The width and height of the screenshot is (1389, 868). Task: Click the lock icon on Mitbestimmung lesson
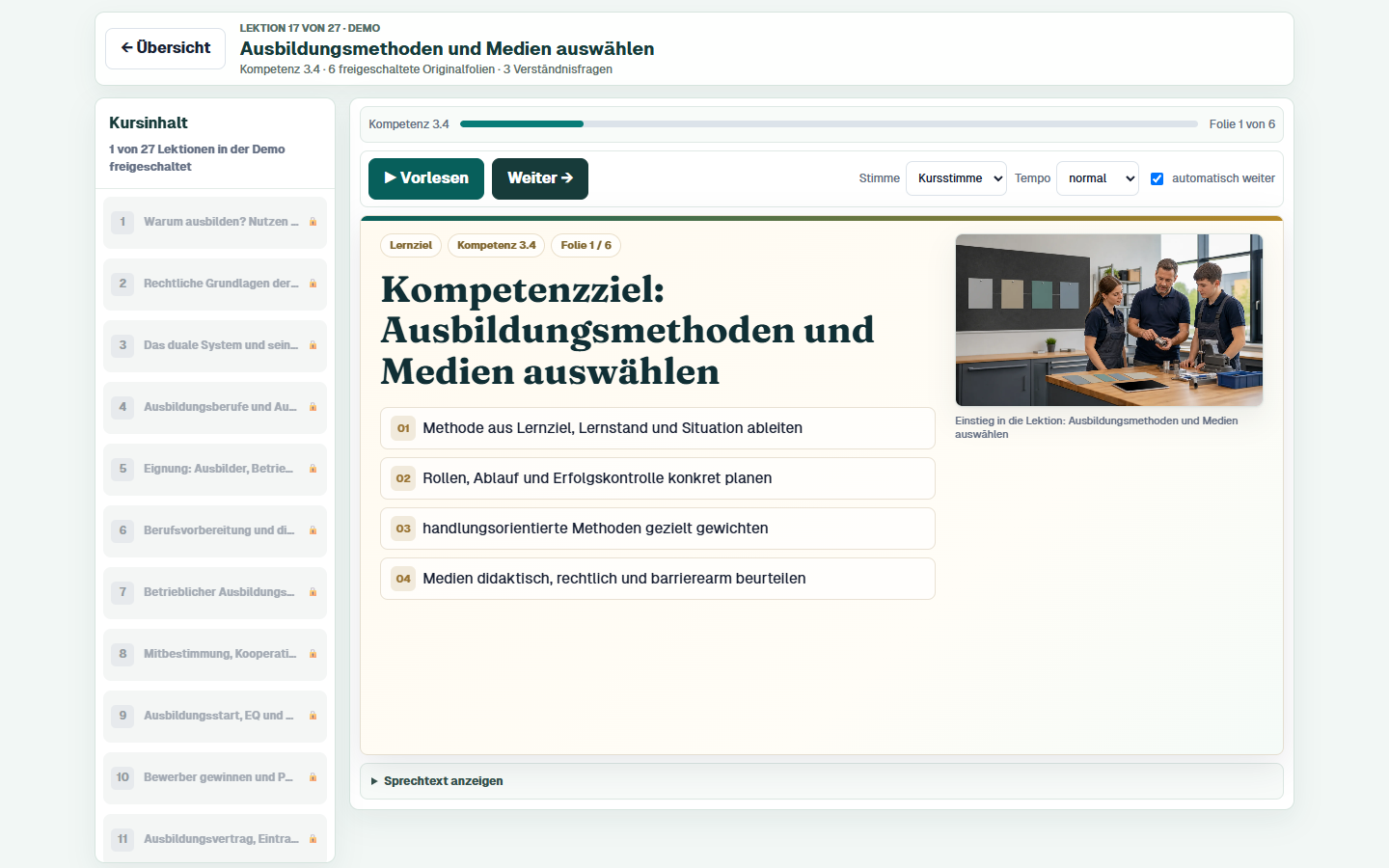pyautogui.click(x=313, y=654)
